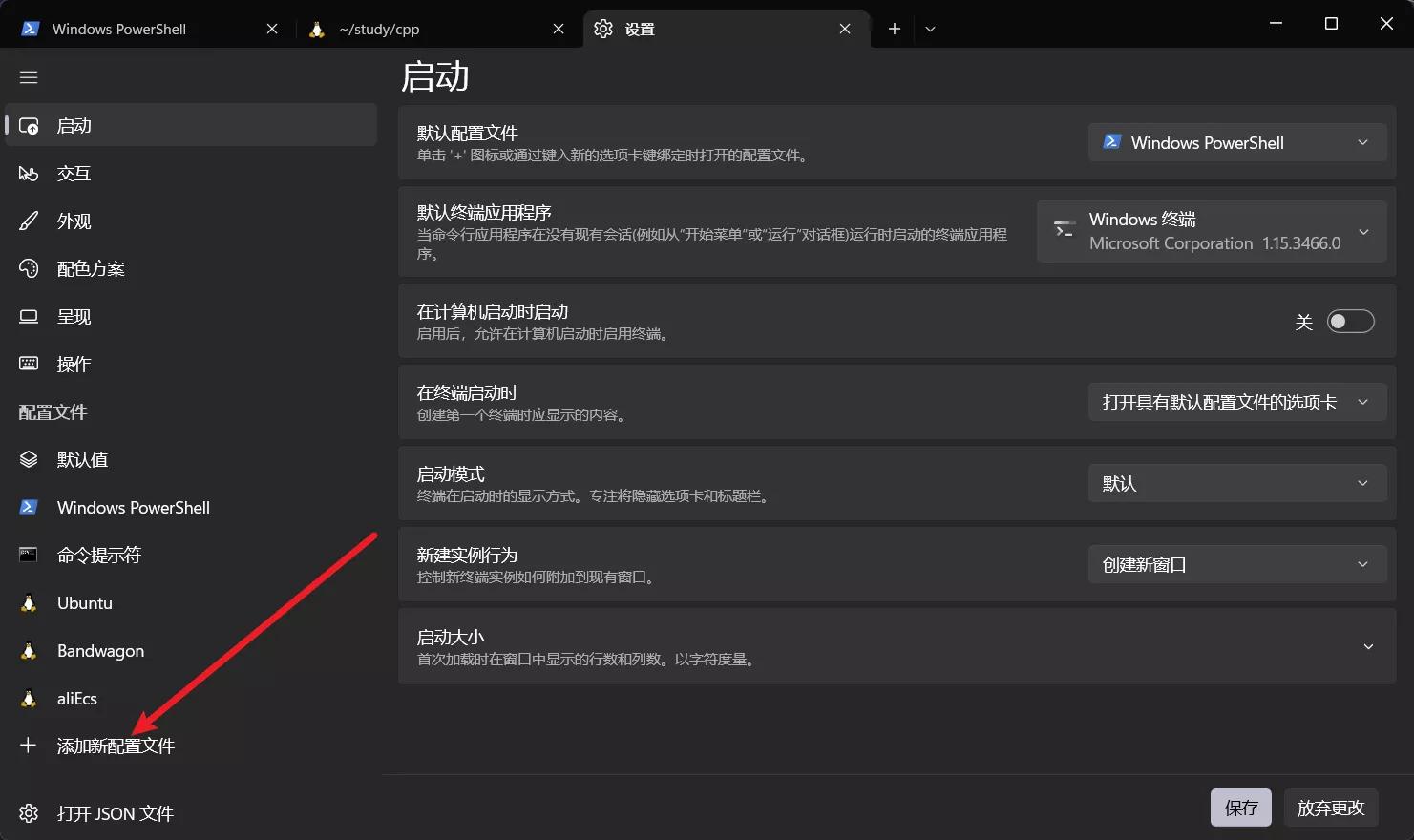
Task: Click the 外观 paintbrush icon
Action: click(x=29, y=220)
